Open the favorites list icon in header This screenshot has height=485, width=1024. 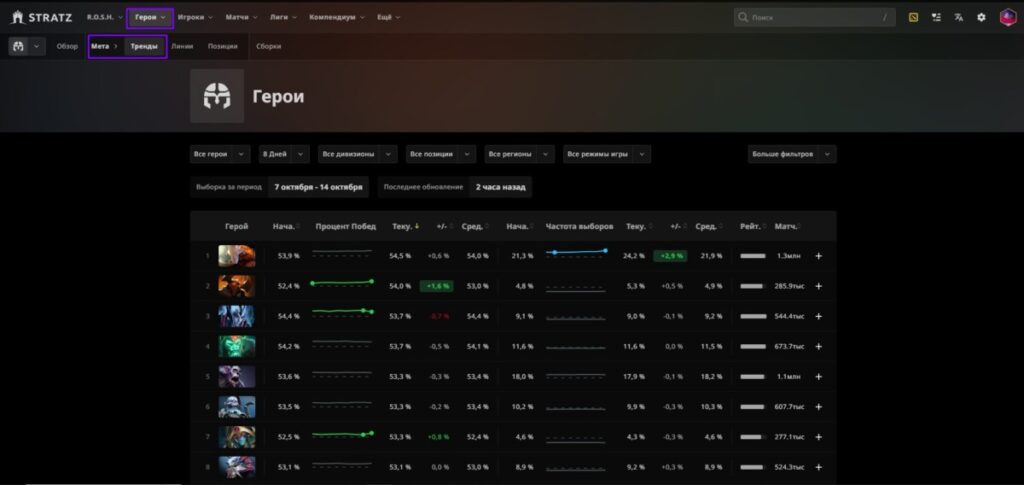[x=936, y=17]
